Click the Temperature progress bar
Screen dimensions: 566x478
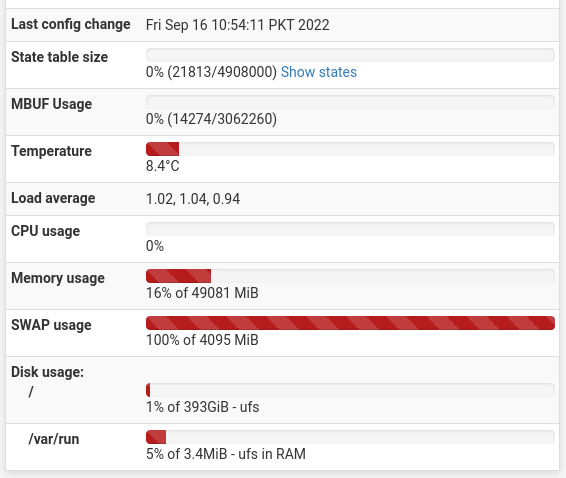(x=350, y=149)
